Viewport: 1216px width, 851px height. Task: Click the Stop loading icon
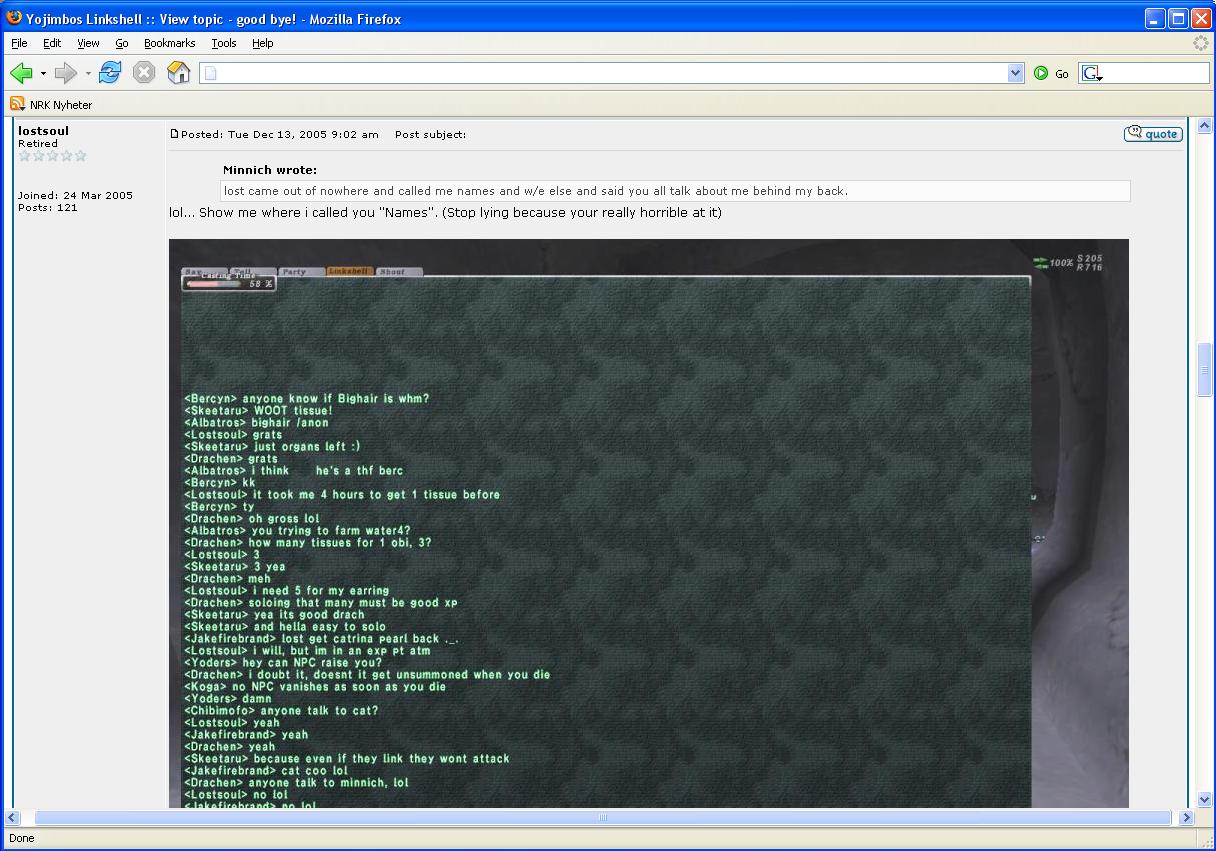pyautogui.click(x=144, y=73)
